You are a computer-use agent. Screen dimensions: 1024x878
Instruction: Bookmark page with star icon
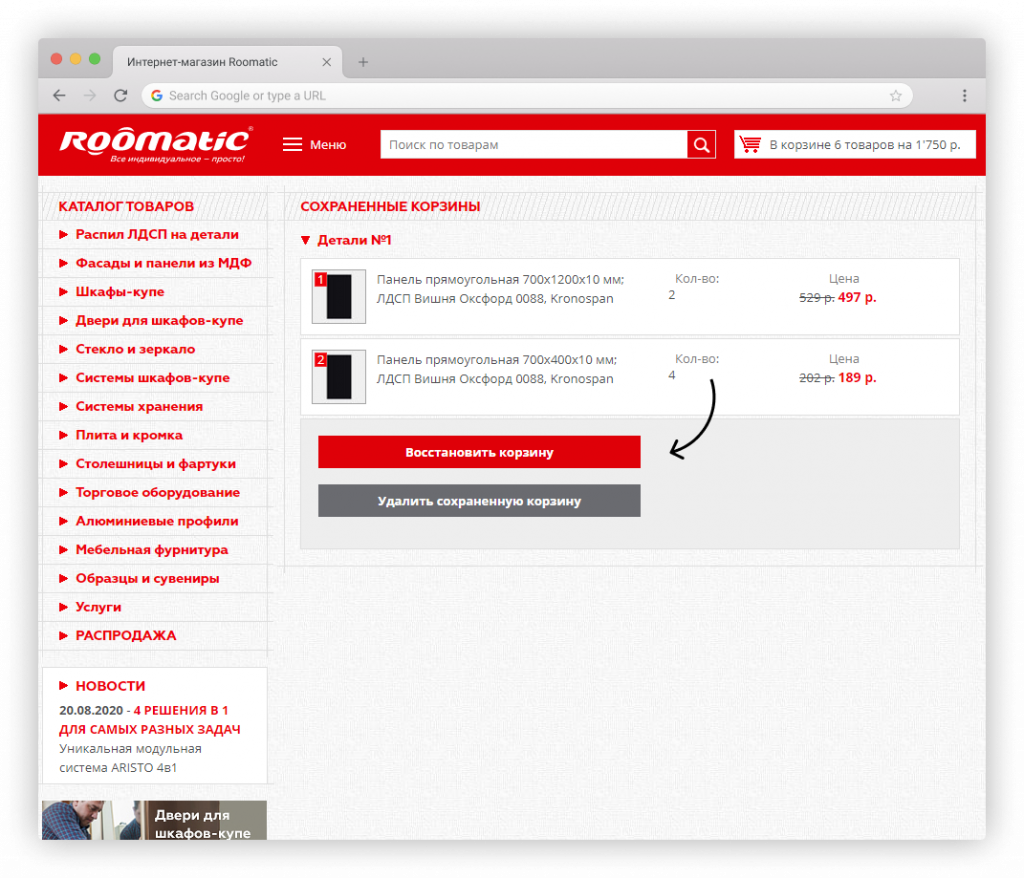[895, 96]
